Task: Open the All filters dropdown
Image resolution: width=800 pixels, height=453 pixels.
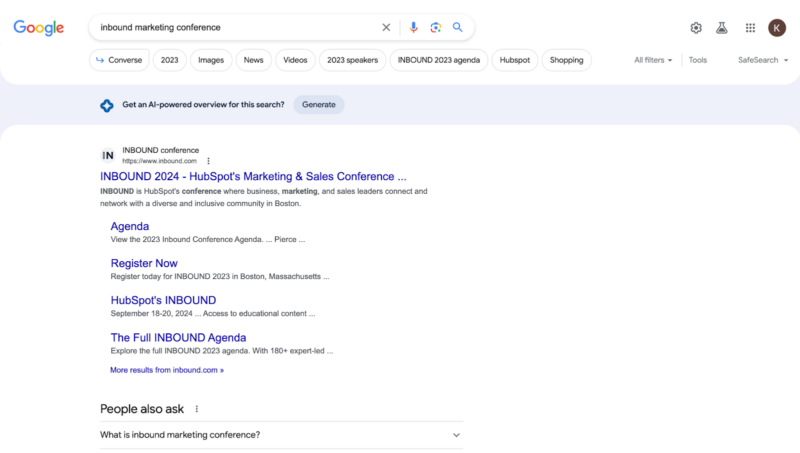Action: click(653, 60)
